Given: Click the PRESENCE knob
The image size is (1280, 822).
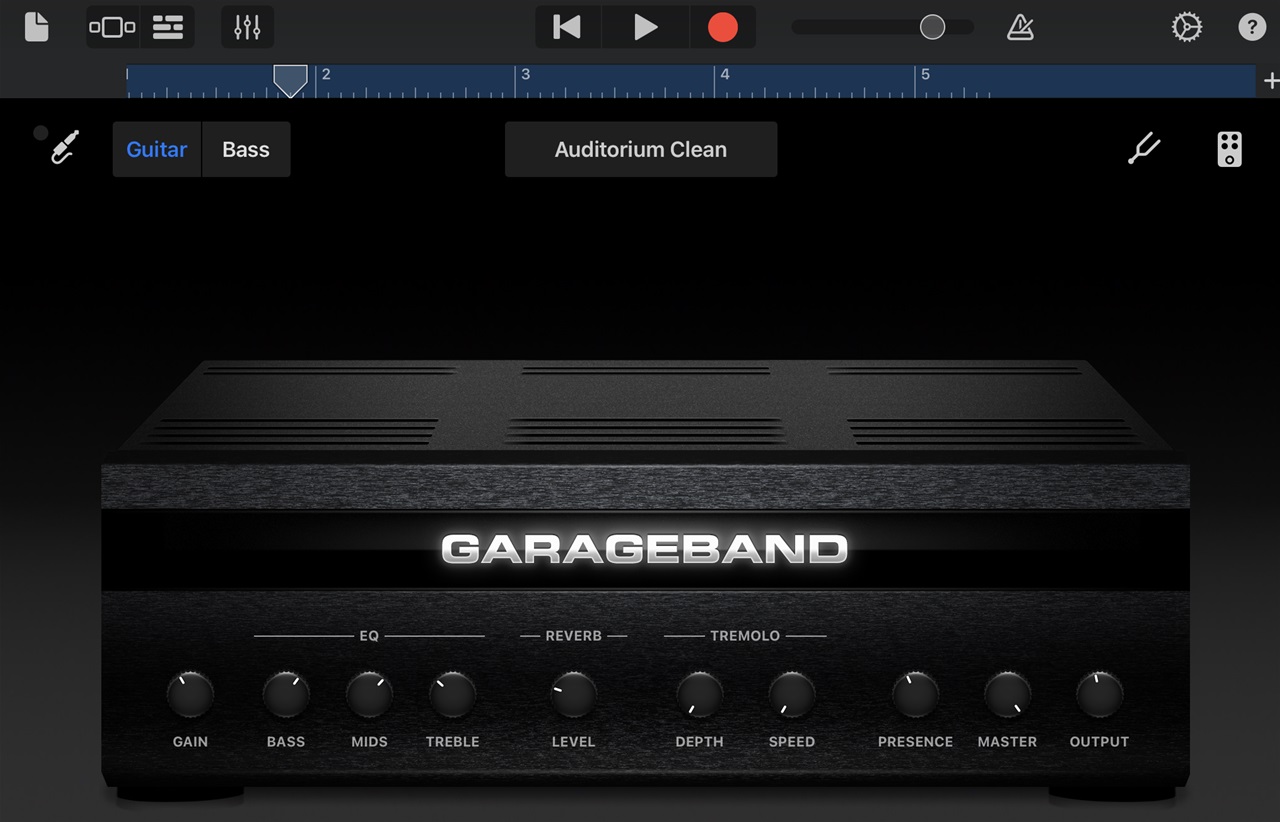Looking at the screenshot, I should pos(915,695).
